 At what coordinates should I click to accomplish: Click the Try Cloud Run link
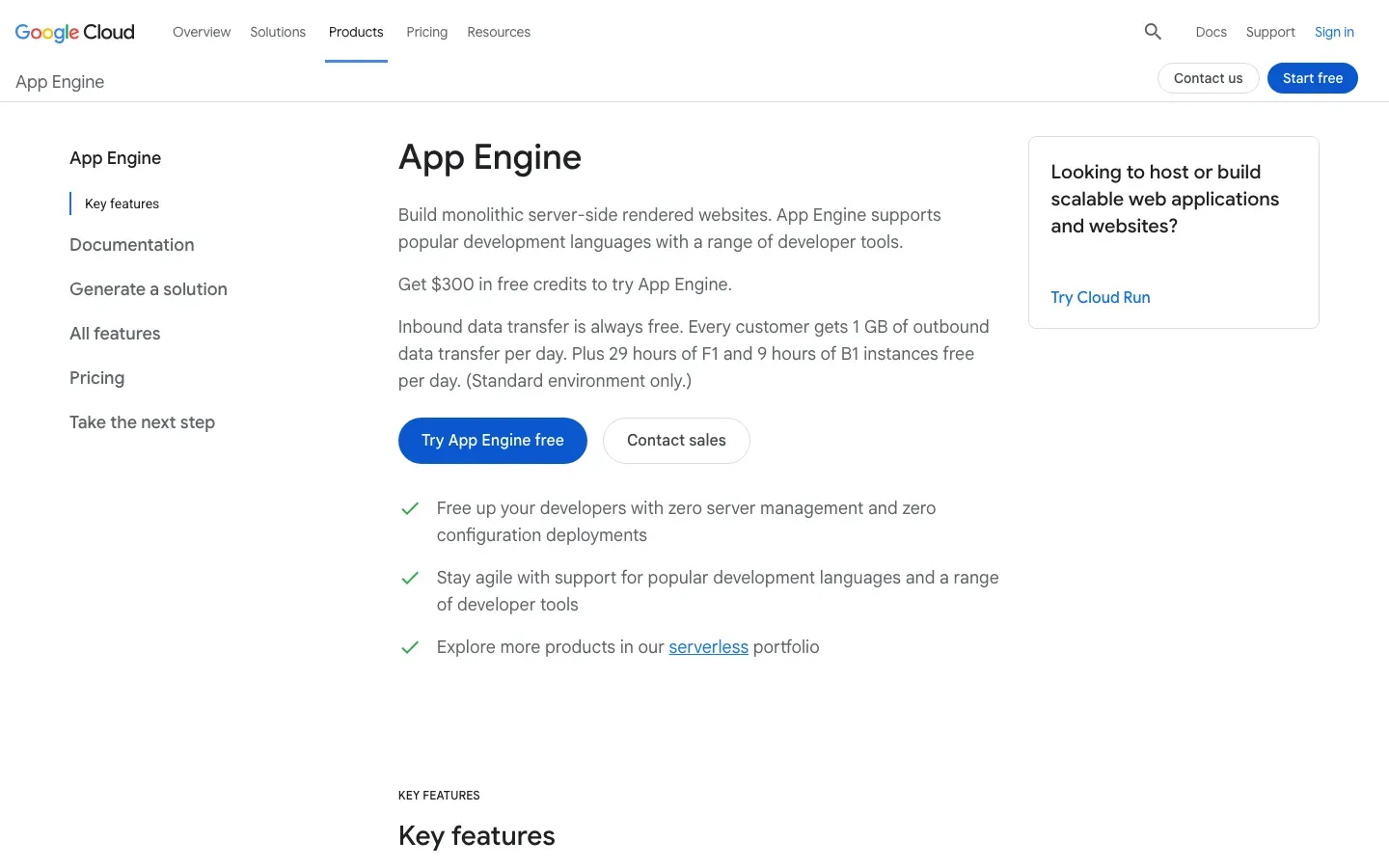click(1100, 297)
